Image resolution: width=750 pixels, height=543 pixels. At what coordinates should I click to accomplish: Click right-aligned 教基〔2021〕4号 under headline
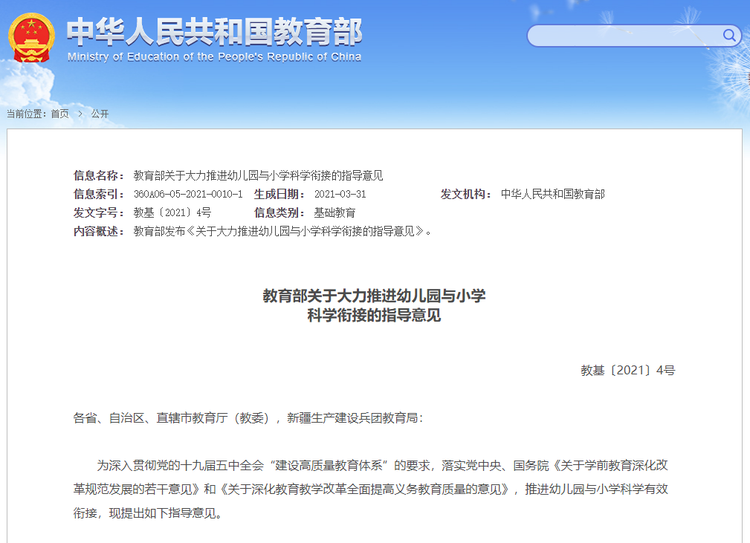point(628,370)
